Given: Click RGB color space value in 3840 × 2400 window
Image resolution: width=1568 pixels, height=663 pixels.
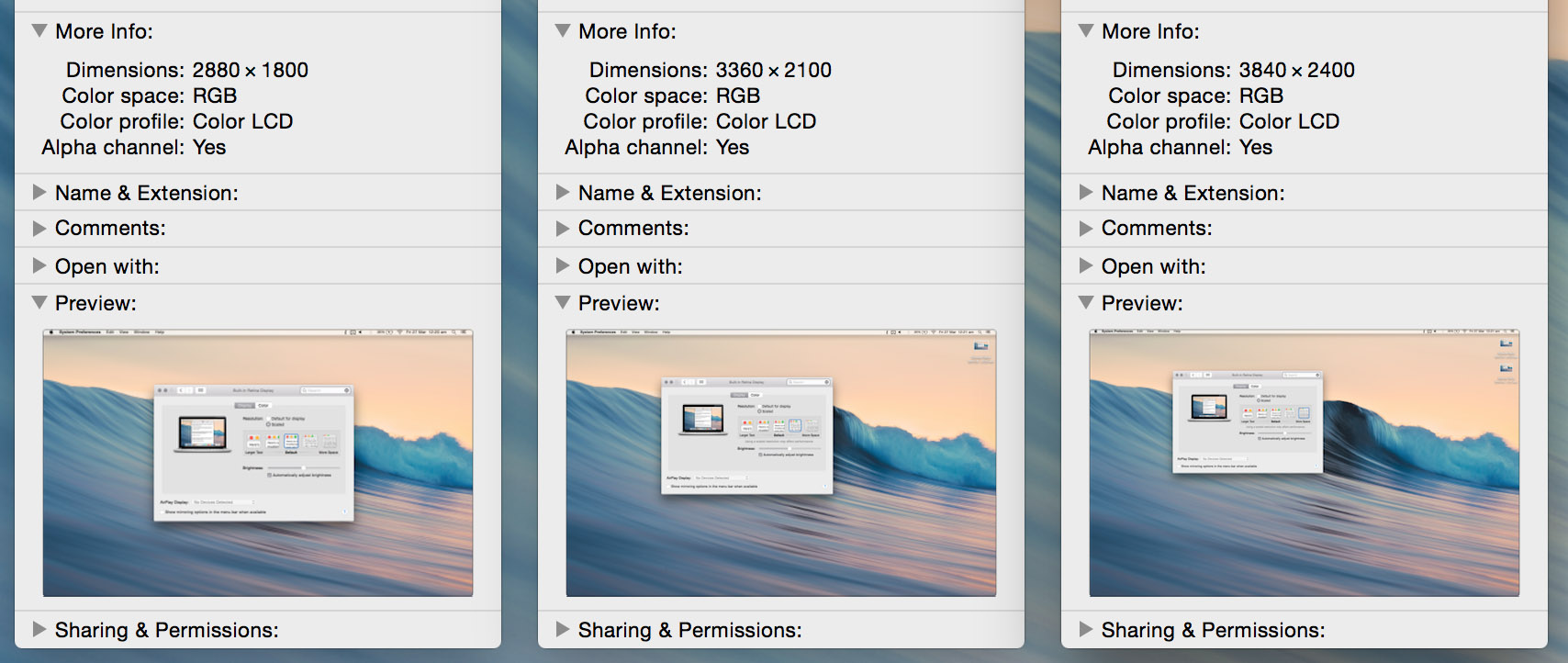Looking at the screenshot, I should [x=1261, y=96].
